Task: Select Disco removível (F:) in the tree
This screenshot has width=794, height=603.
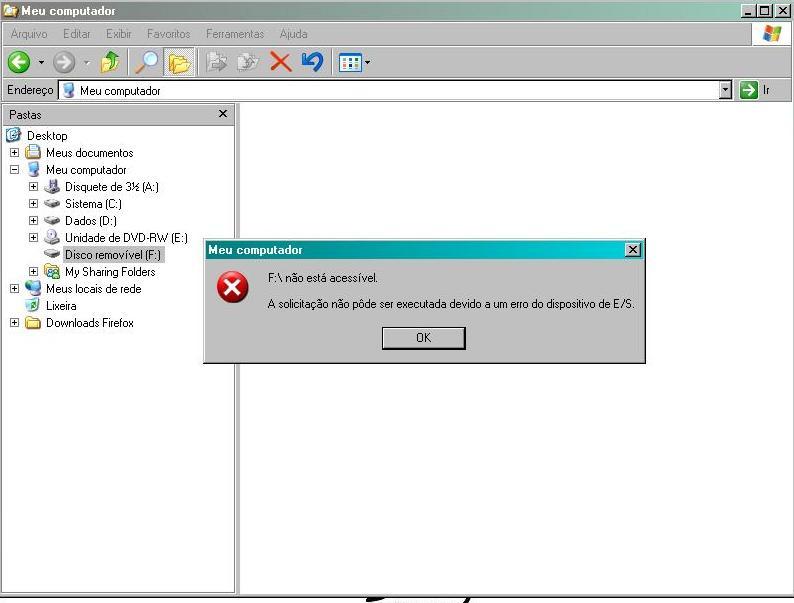Action: (113, 255)
